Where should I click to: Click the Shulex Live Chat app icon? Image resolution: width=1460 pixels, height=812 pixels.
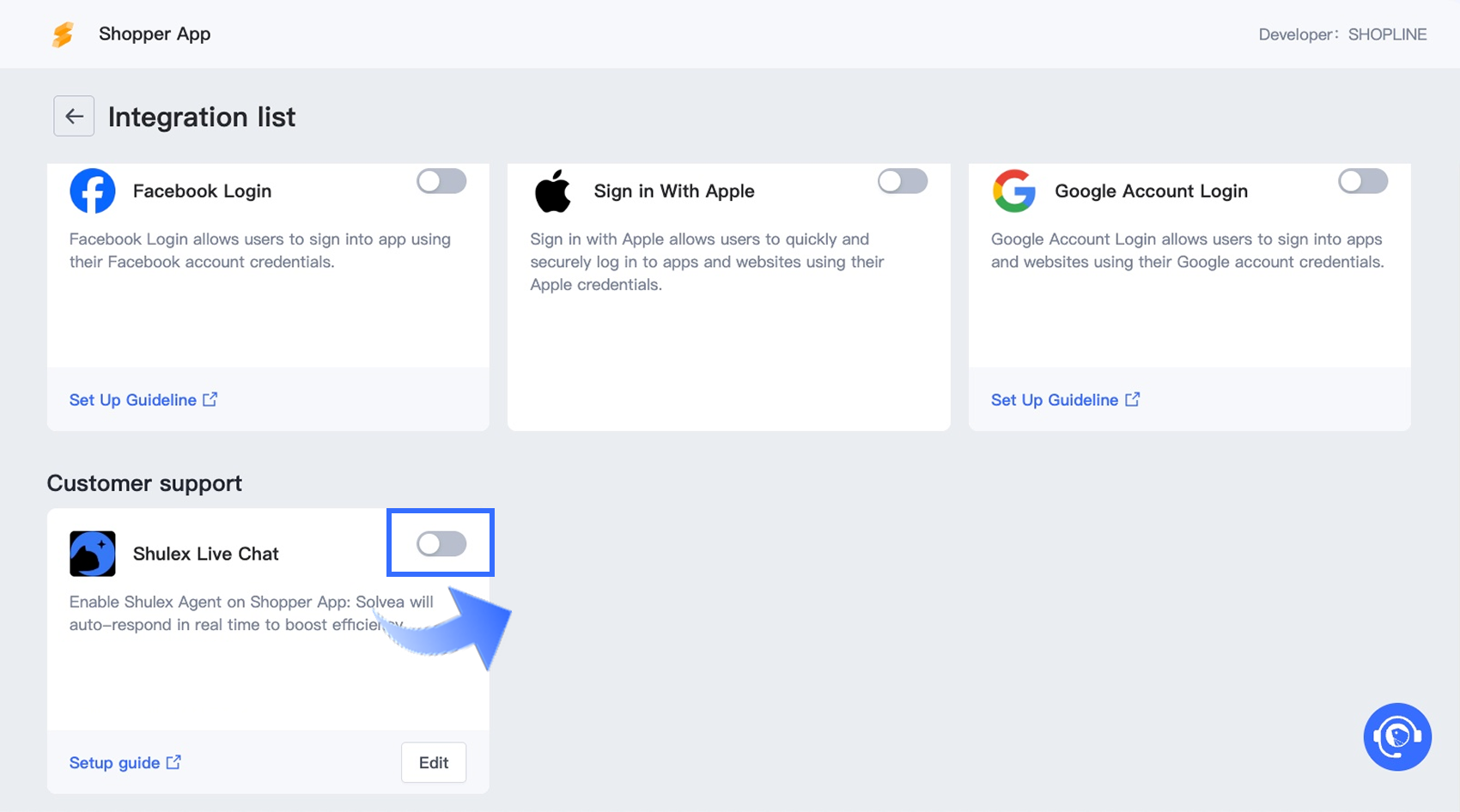click(93, 554)
